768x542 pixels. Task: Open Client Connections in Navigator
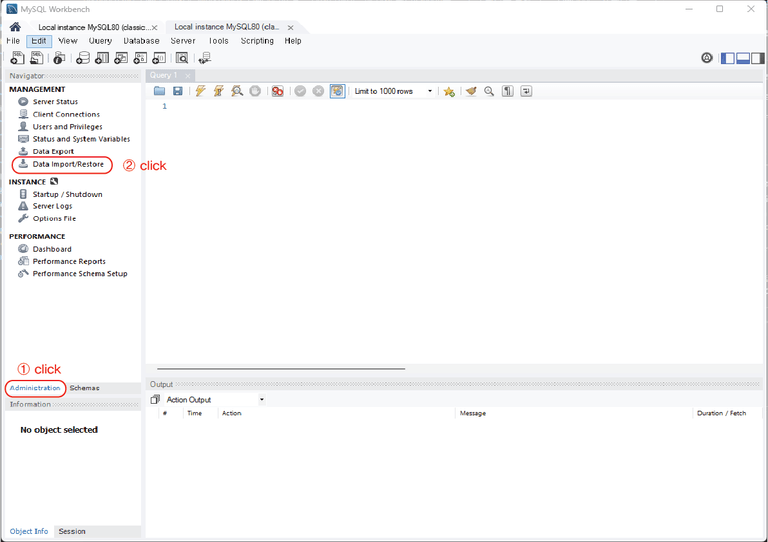pos(66,114)
